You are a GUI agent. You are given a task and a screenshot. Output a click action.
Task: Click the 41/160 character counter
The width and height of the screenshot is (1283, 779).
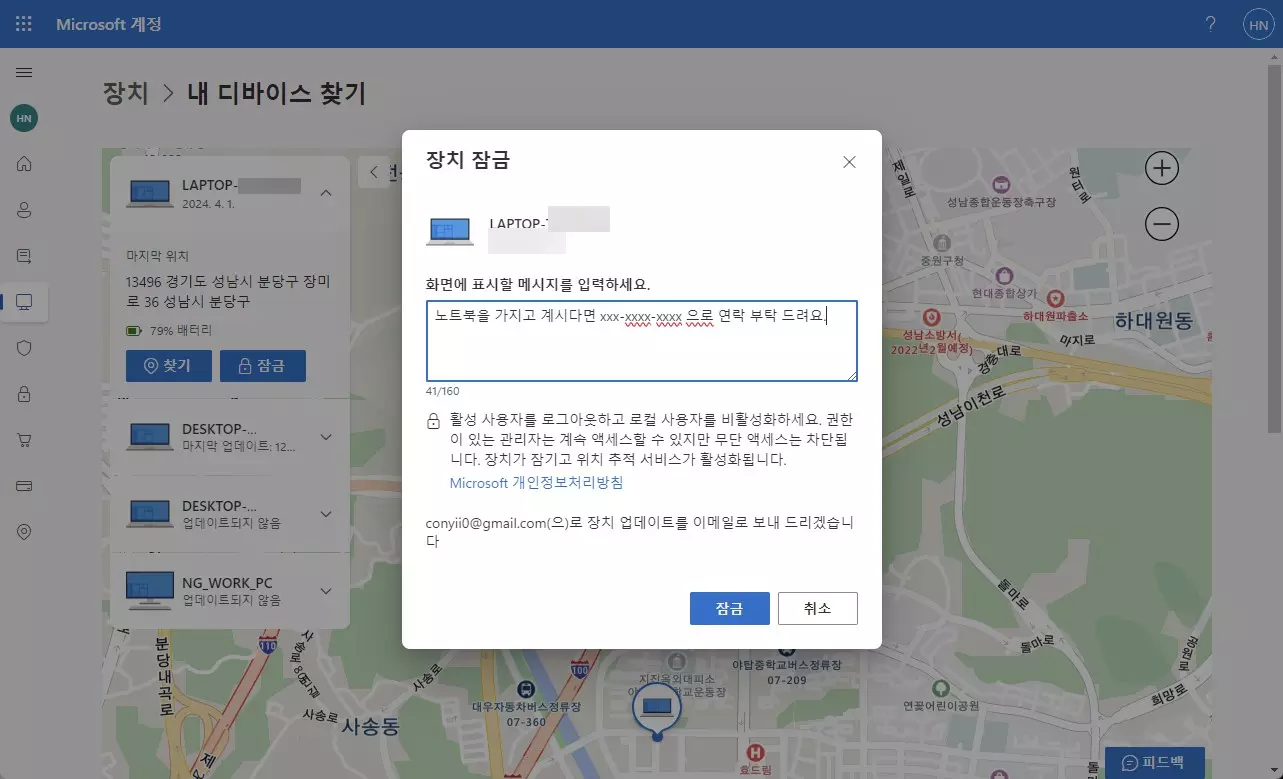point(442,391)
